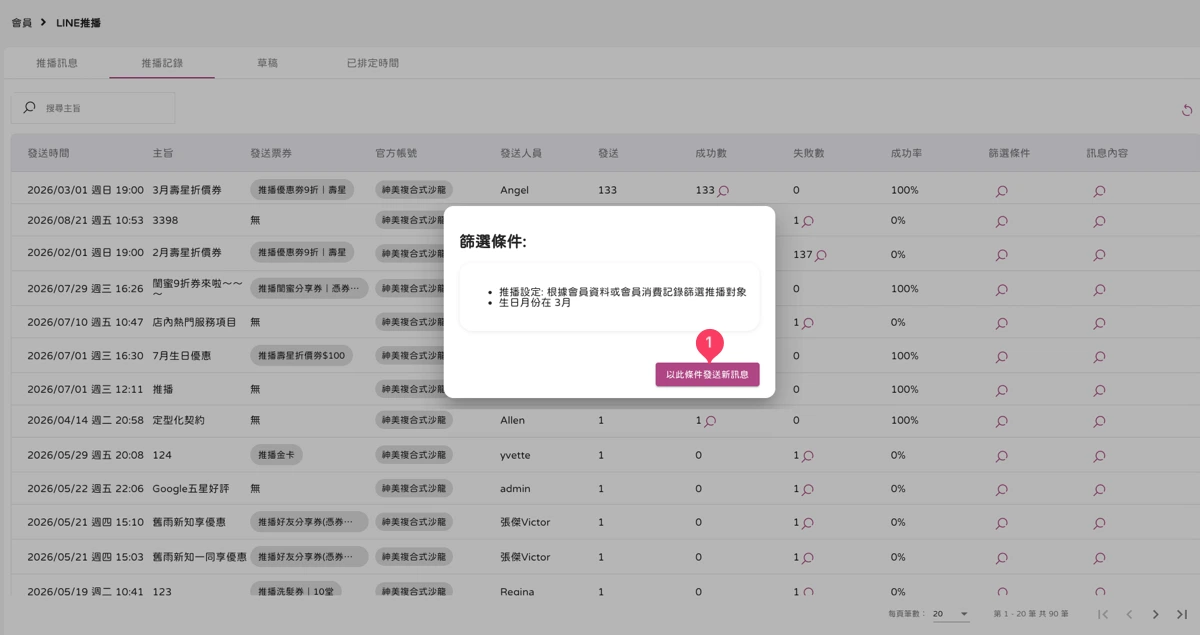
Task: Focus the 搜尋主旨 search field
Action: (x=93, y=108)
